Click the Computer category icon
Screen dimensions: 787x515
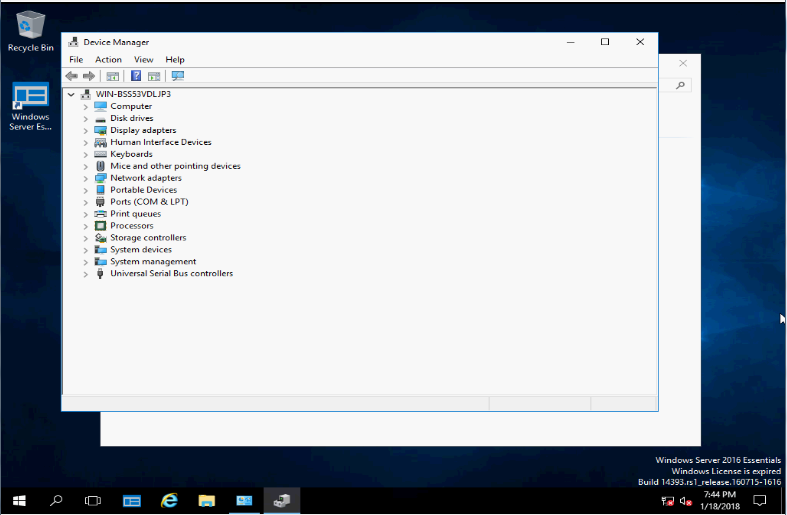(100, 106)
